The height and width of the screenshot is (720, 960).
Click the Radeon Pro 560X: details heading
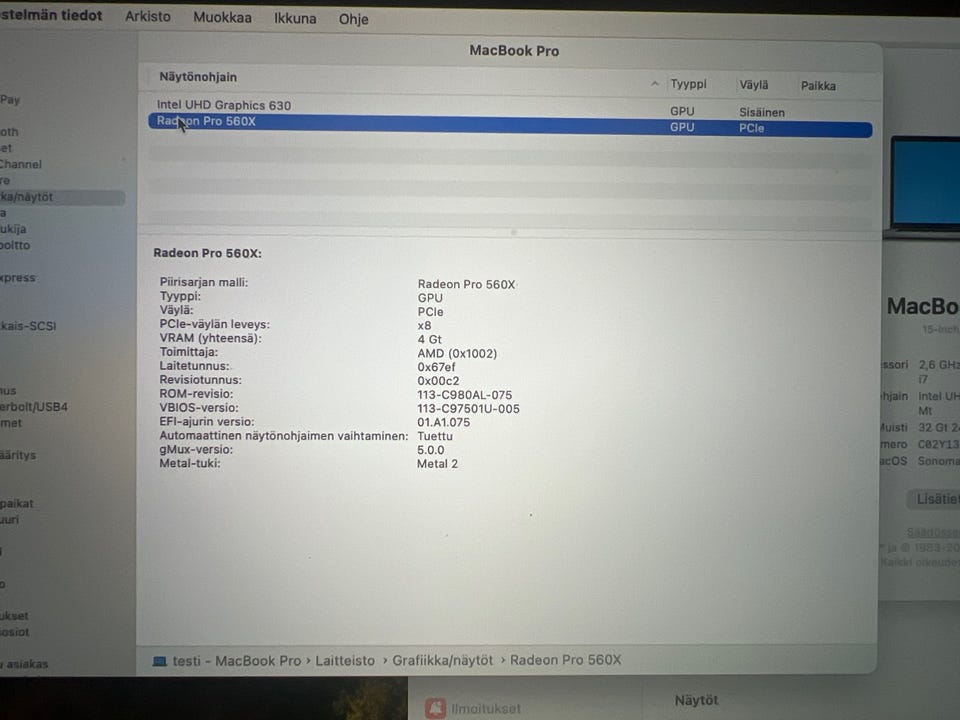tap(207, 253)
